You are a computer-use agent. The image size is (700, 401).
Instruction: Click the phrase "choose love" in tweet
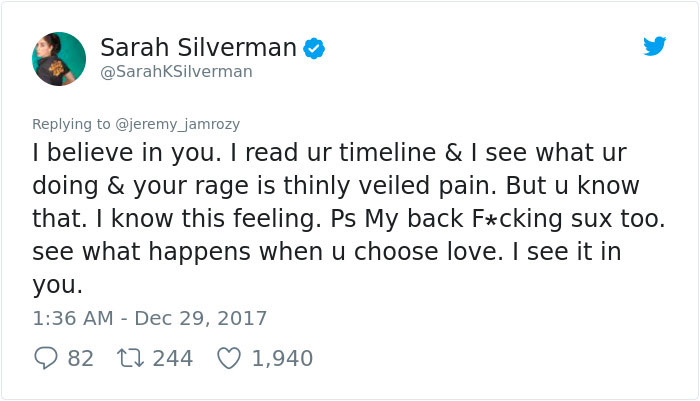pyautogui.click(x=425, y=251)
